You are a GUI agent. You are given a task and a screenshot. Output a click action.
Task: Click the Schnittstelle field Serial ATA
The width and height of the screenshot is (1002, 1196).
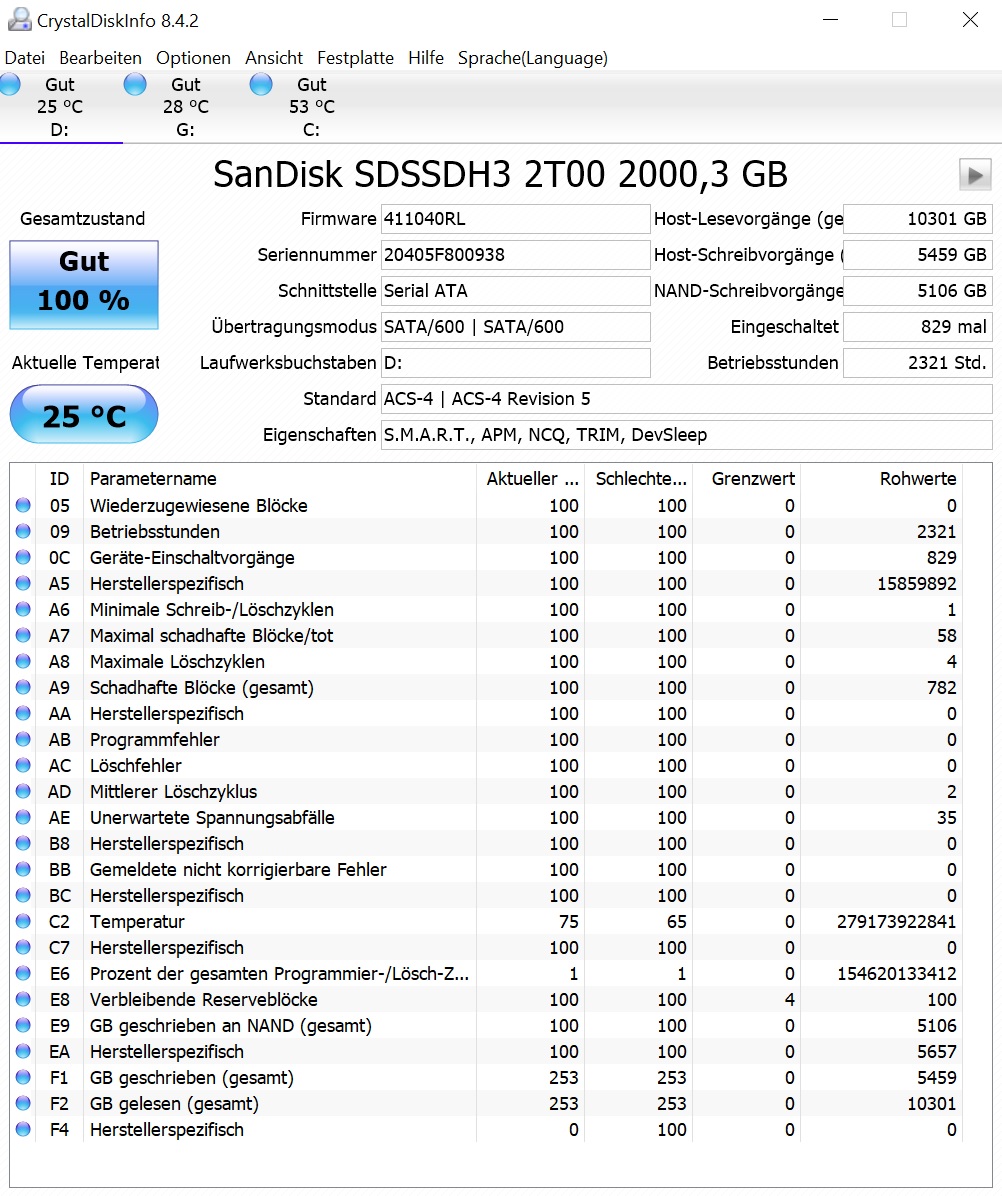[515, 291]
